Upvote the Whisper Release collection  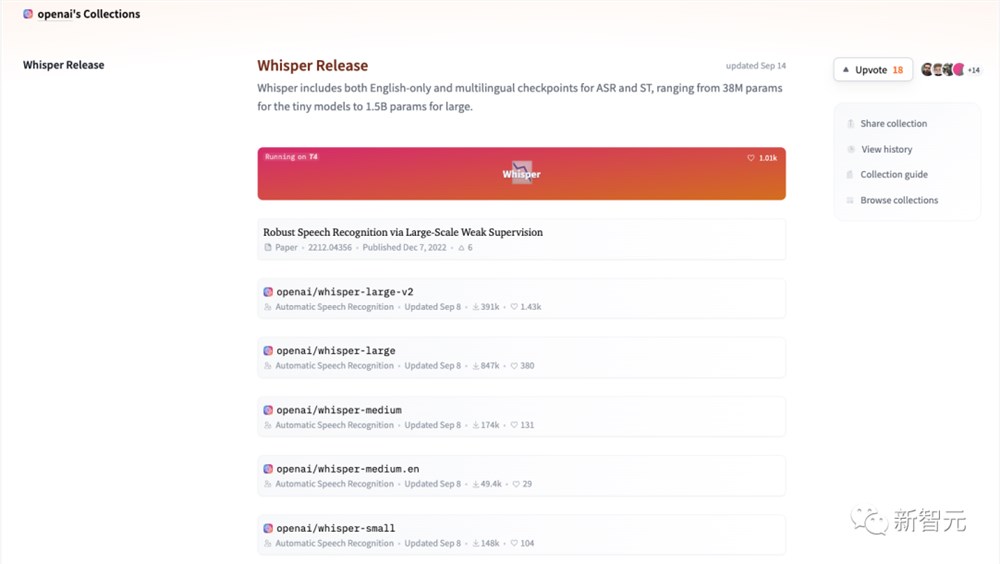[x=868, y=70]
